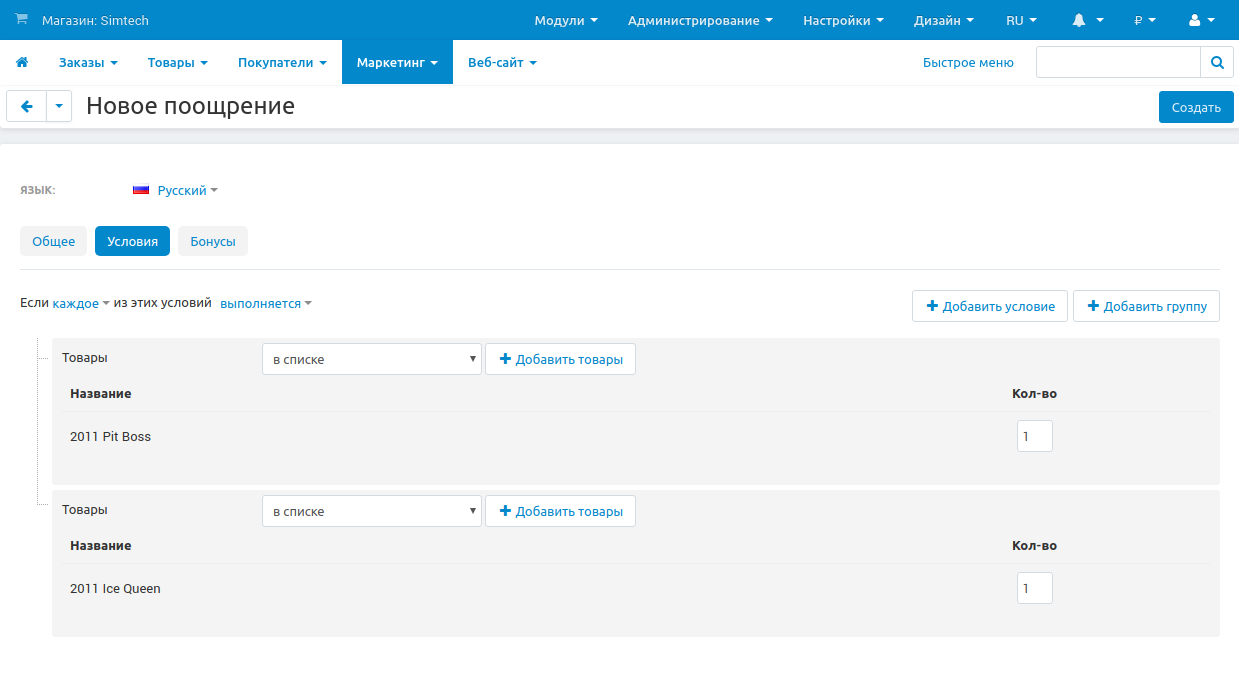This screenshot has width=1239, height=688.
Task: Toggle the 'каждое' condition selector
Action: 80,303
